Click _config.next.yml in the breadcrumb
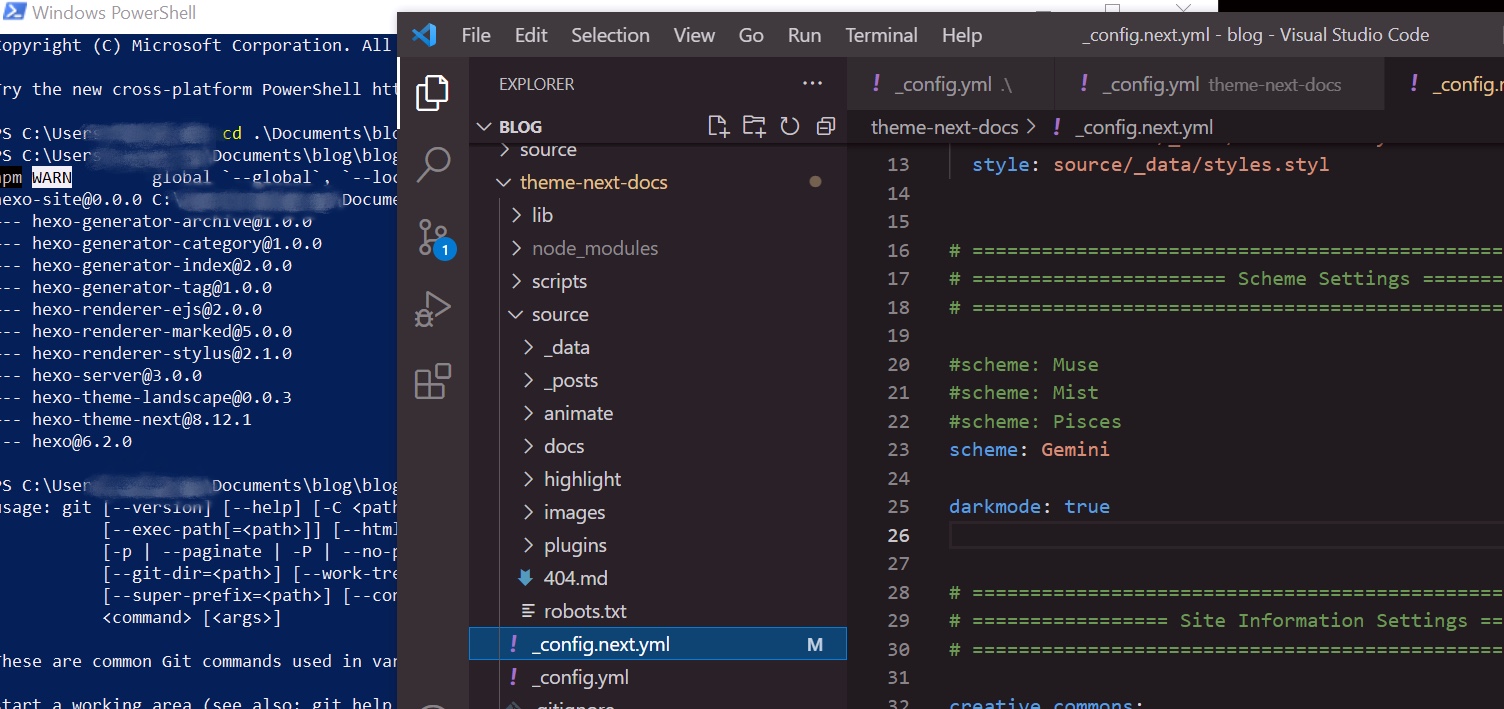1504x709 pixels. point(1143,127)
